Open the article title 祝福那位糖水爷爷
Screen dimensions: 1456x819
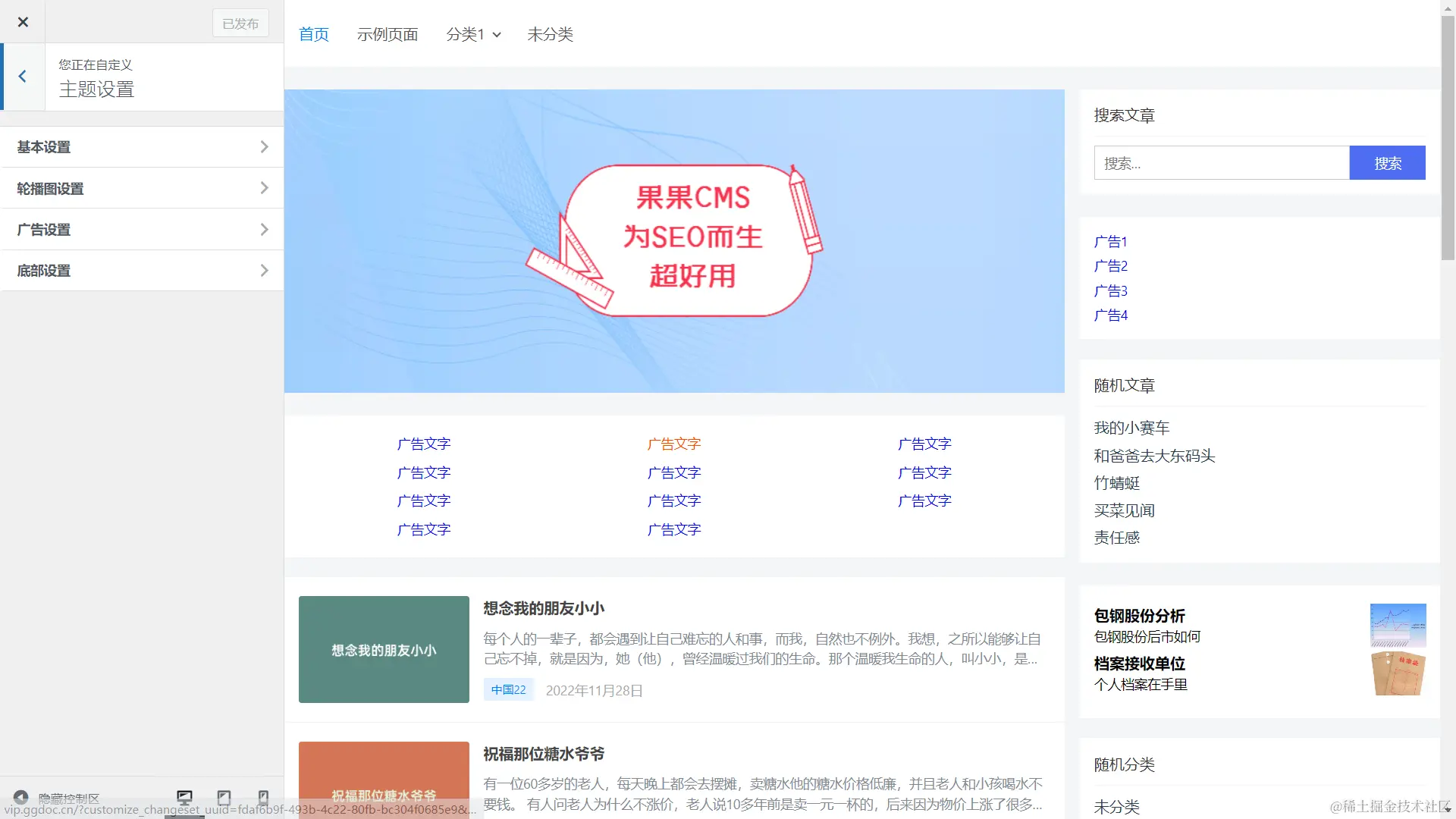coord(544,754)
